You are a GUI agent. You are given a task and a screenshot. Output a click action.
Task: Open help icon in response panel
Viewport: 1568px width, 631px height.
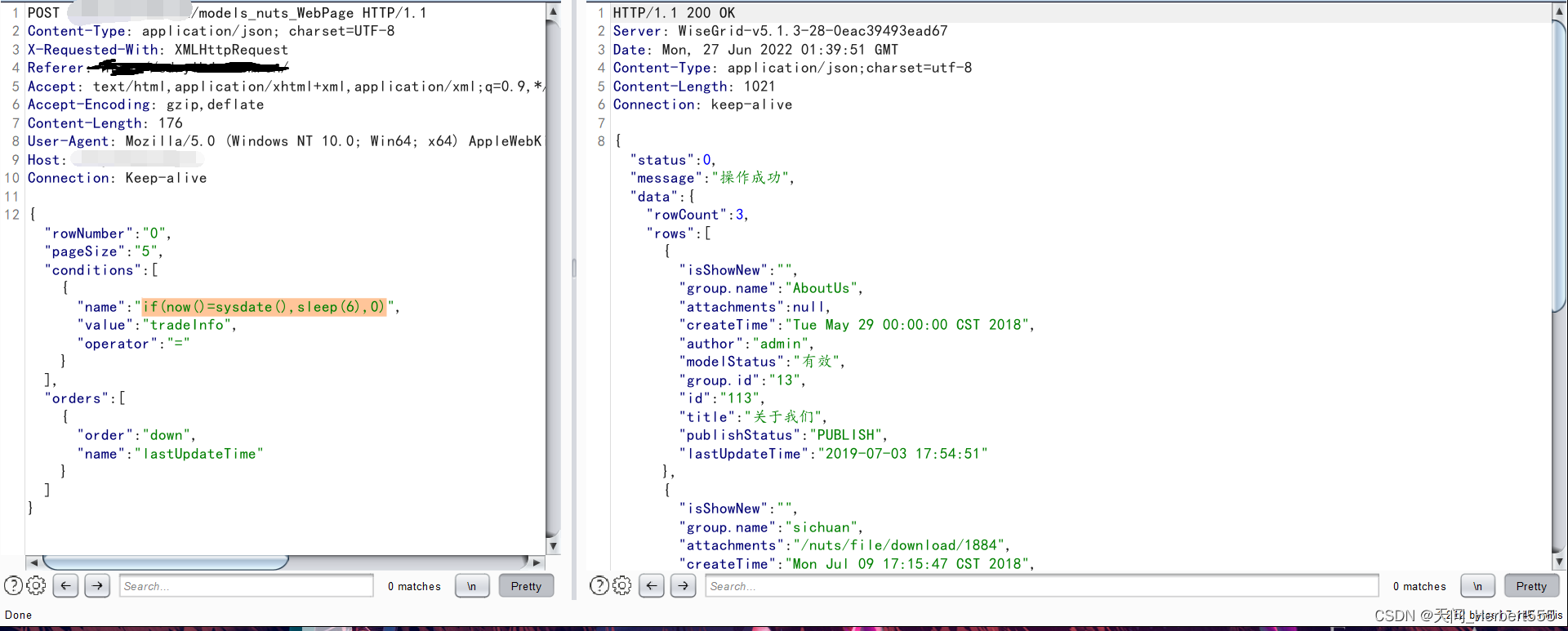pos(599,585)
